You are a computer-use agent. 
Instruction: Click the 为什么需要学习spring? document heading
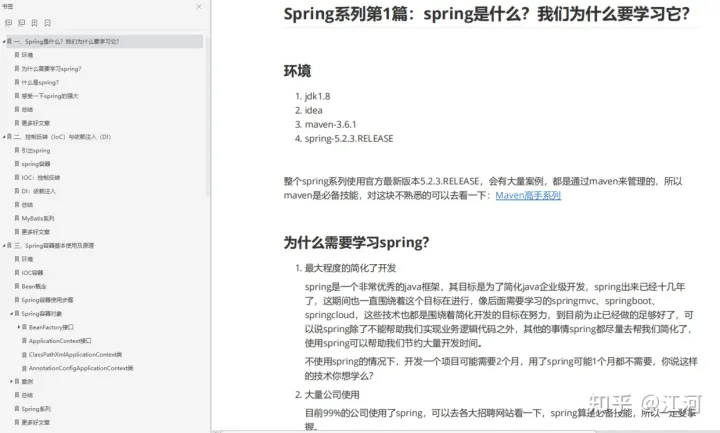(356, 242)
